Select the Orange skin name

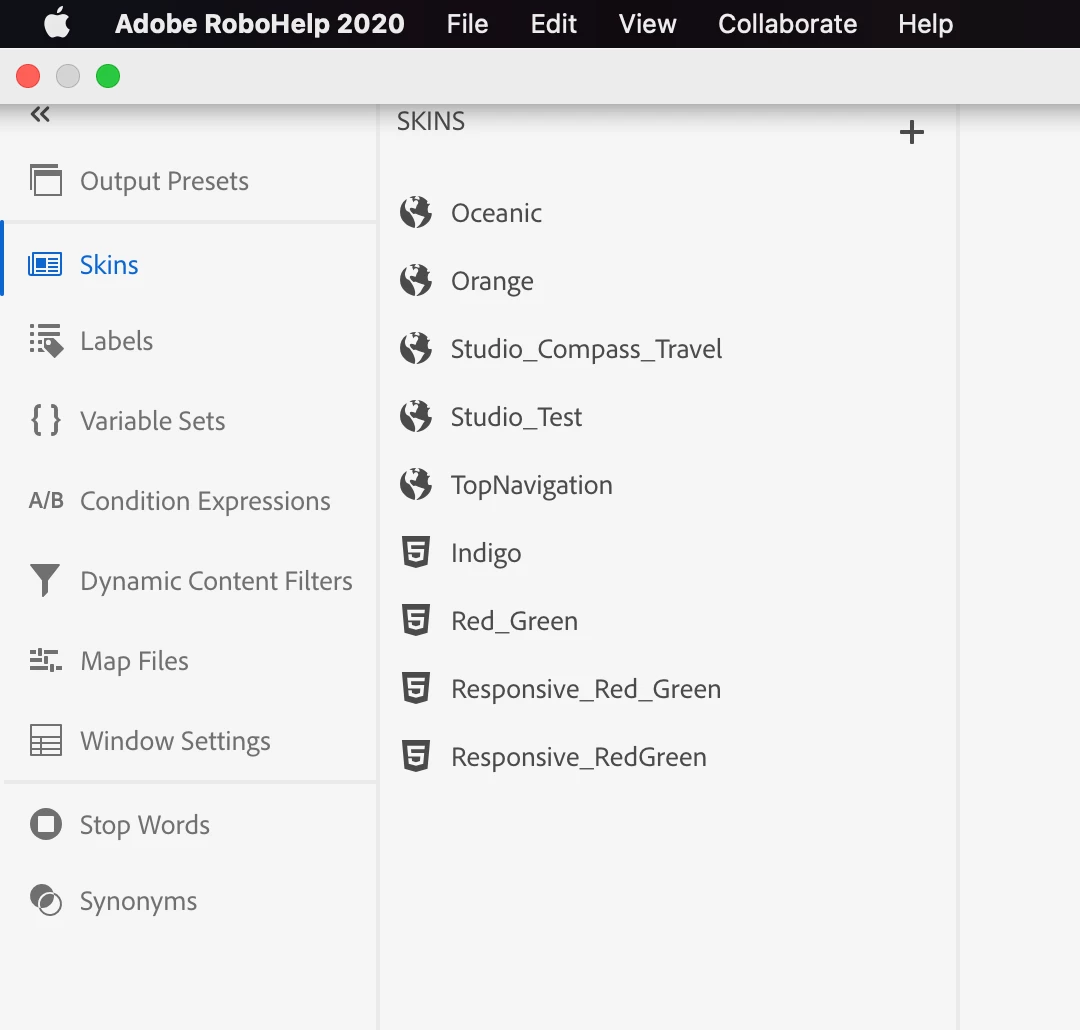click(x=492, y=282)
